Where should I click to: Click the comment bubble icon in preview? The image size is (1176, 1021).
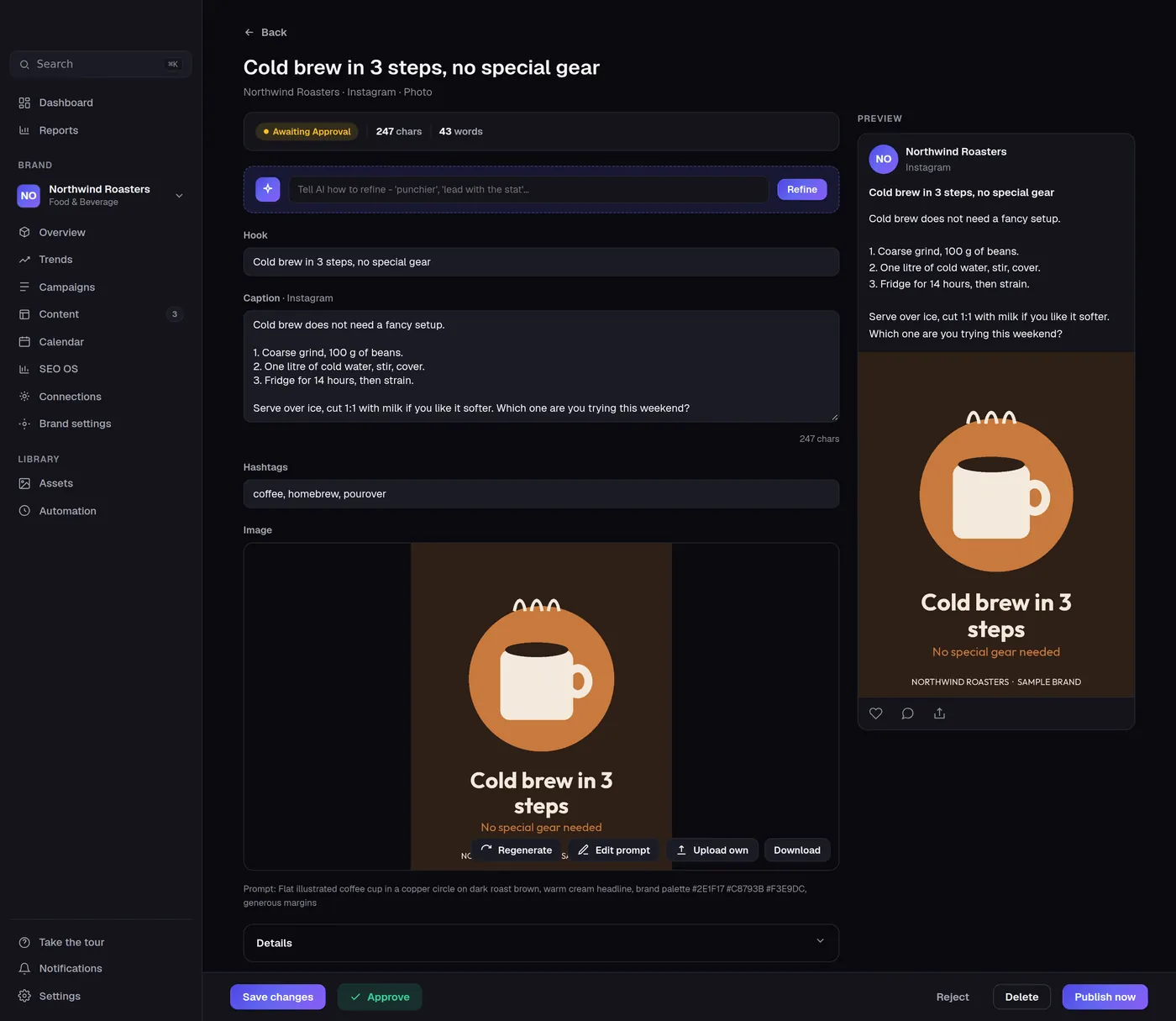(908, 713)
